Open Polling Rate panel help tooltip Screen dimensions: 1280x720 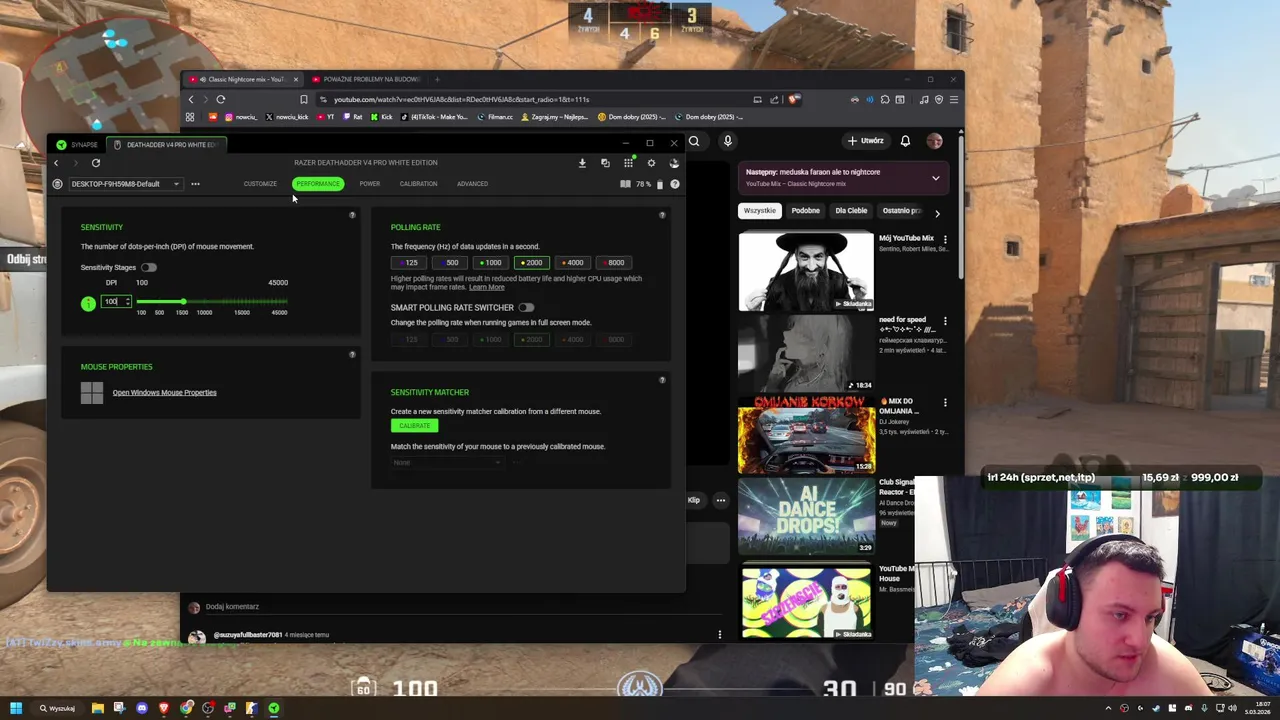[662, 215]
